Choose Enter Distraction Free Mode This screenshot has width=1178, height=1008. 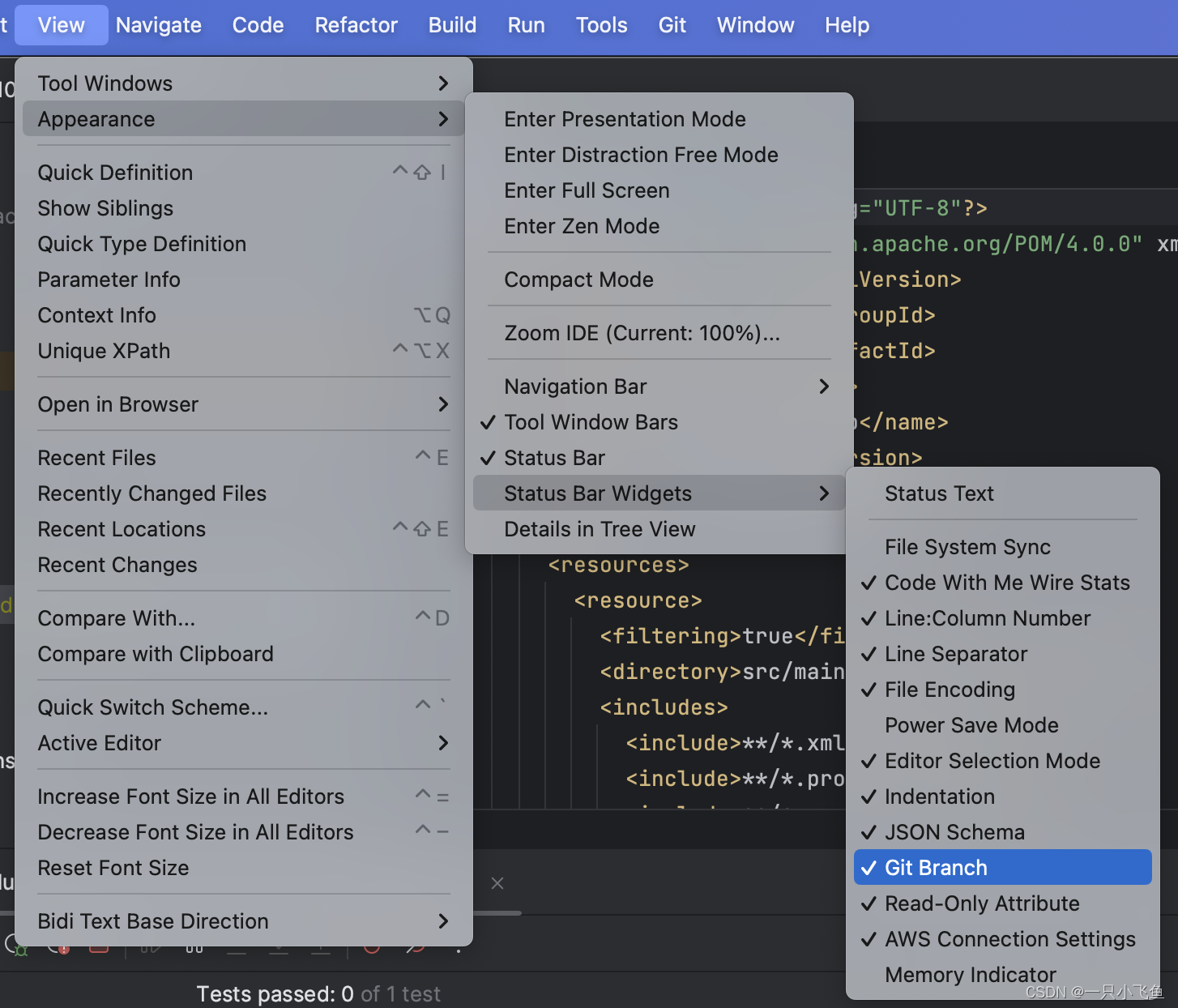click(659, 155)
